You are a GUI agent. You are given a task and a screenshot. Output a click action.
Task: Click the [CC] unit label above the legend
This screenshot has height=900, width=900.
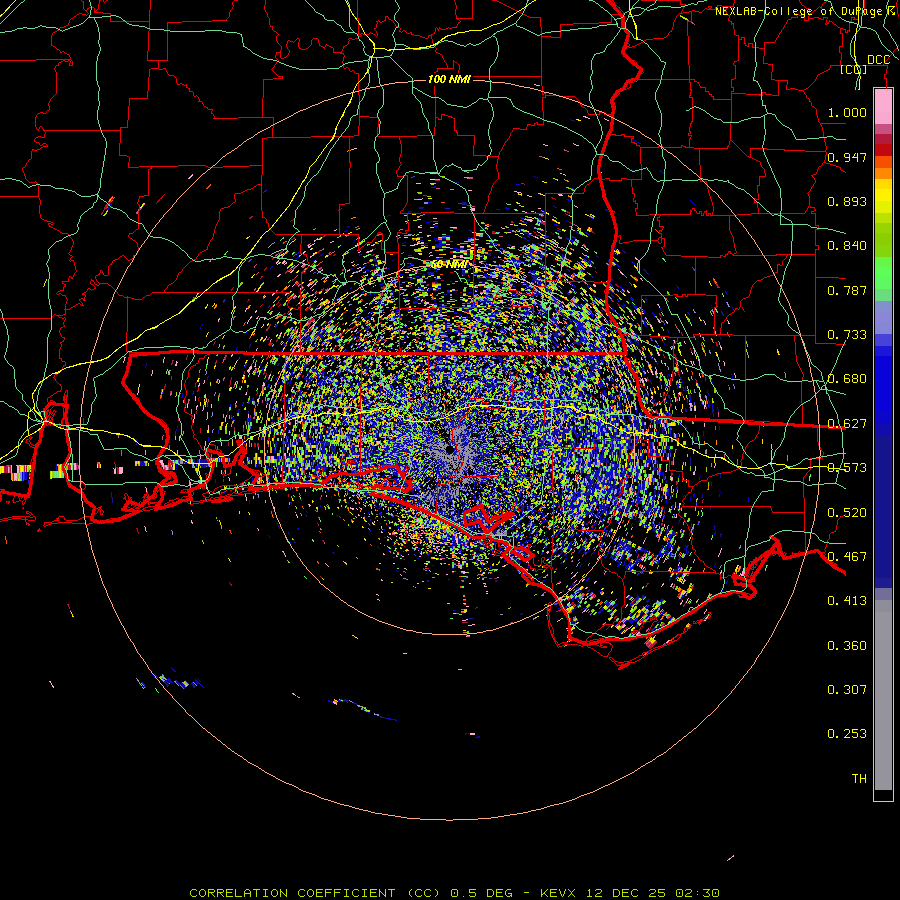854,70
